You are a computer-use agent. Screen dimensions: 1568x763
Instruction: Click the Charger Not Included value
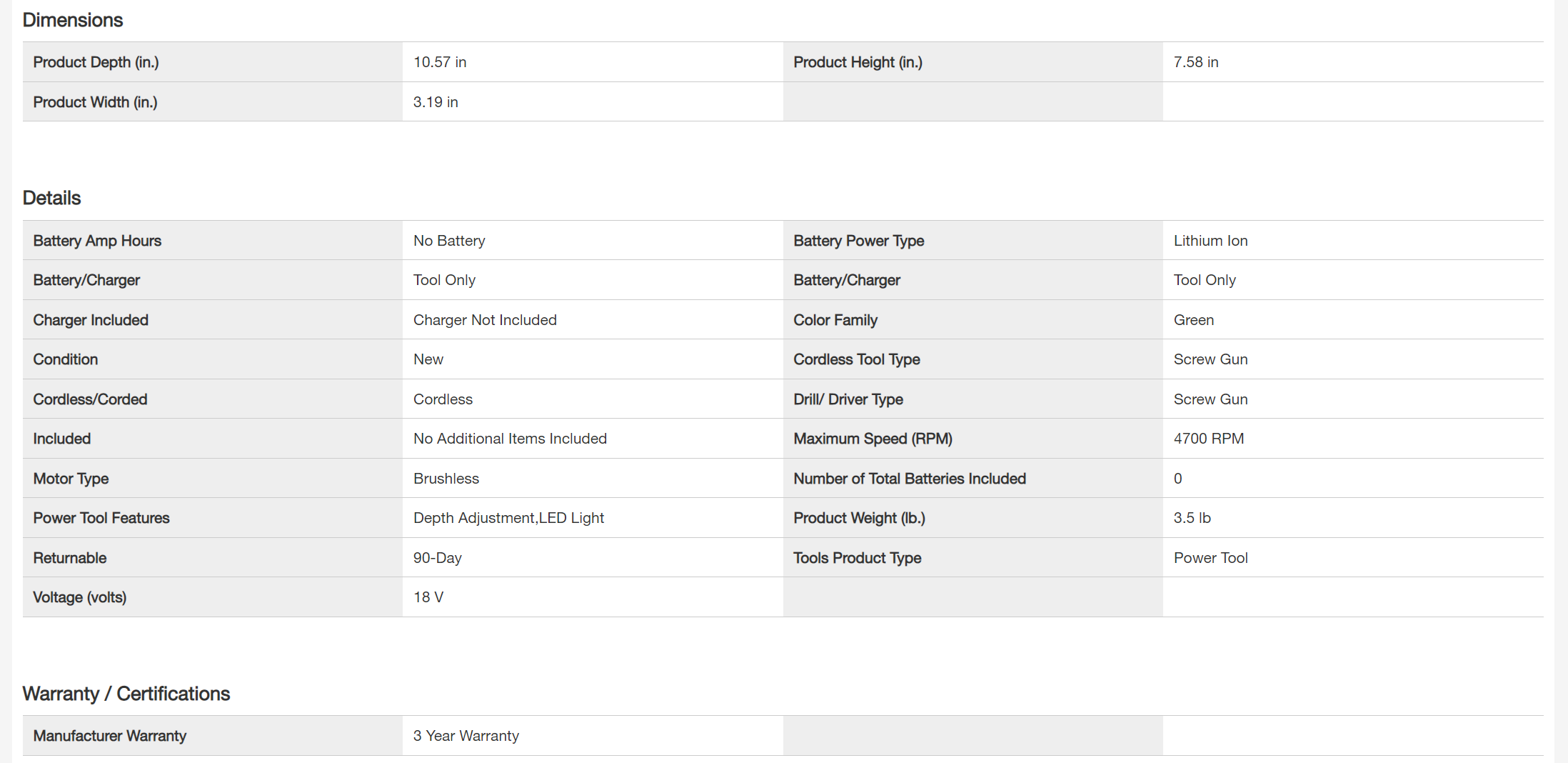coord(485,320)
